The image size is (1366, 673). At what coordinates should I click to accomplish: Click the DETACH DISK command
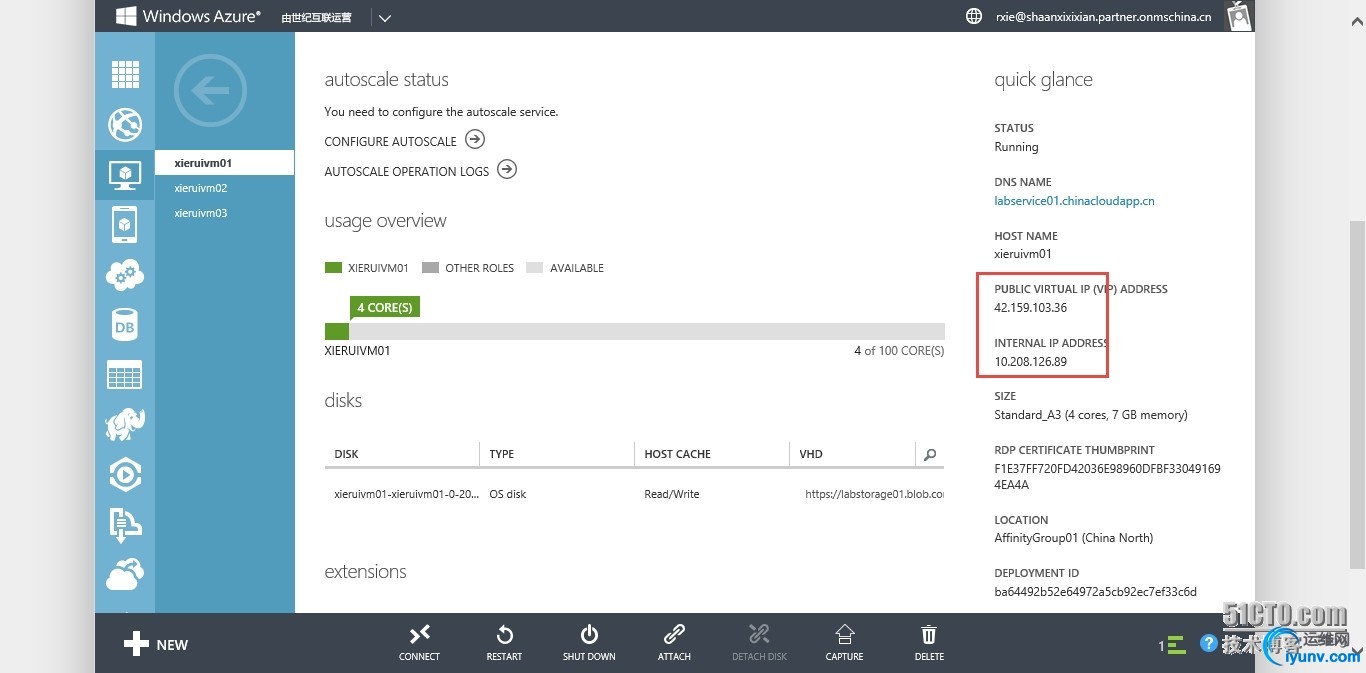pyautogui.click(x=759, y=642)
